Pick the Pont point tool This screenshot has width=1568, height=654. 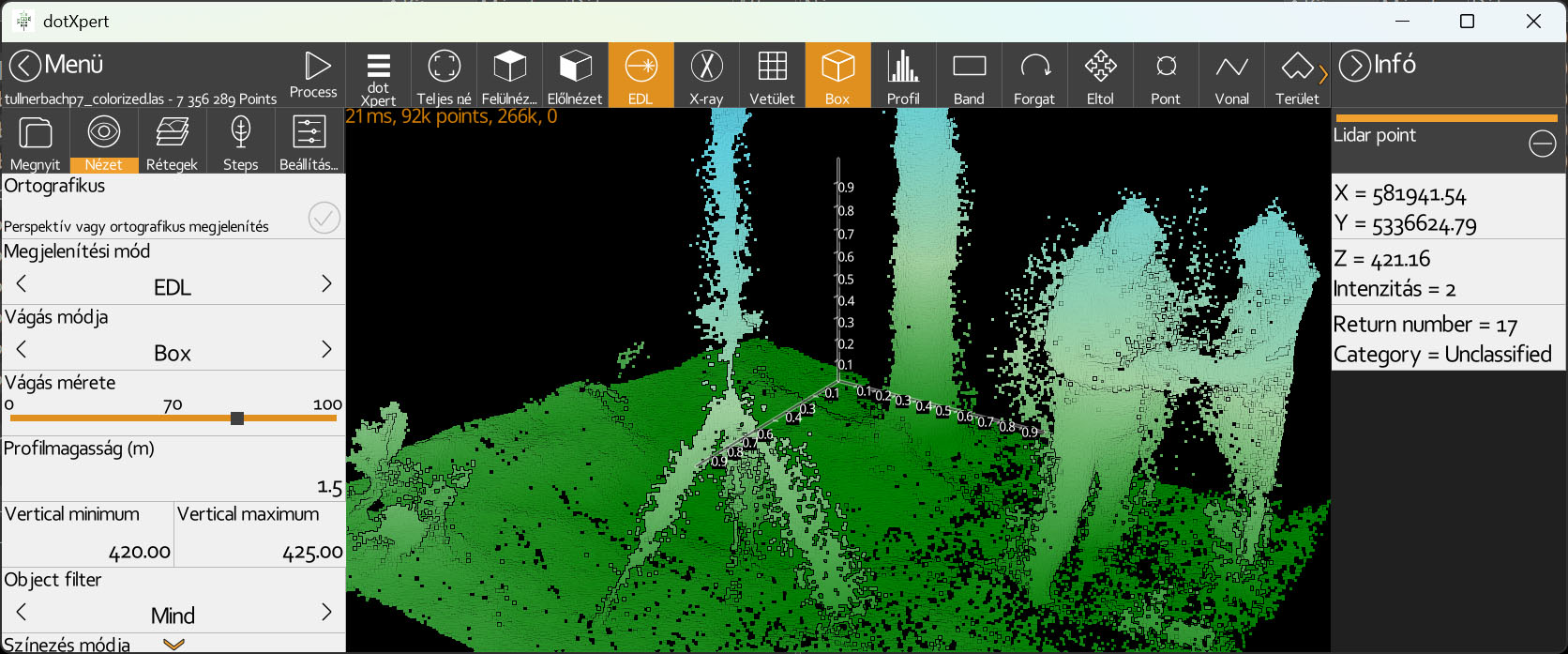(x=1166, y=75)
